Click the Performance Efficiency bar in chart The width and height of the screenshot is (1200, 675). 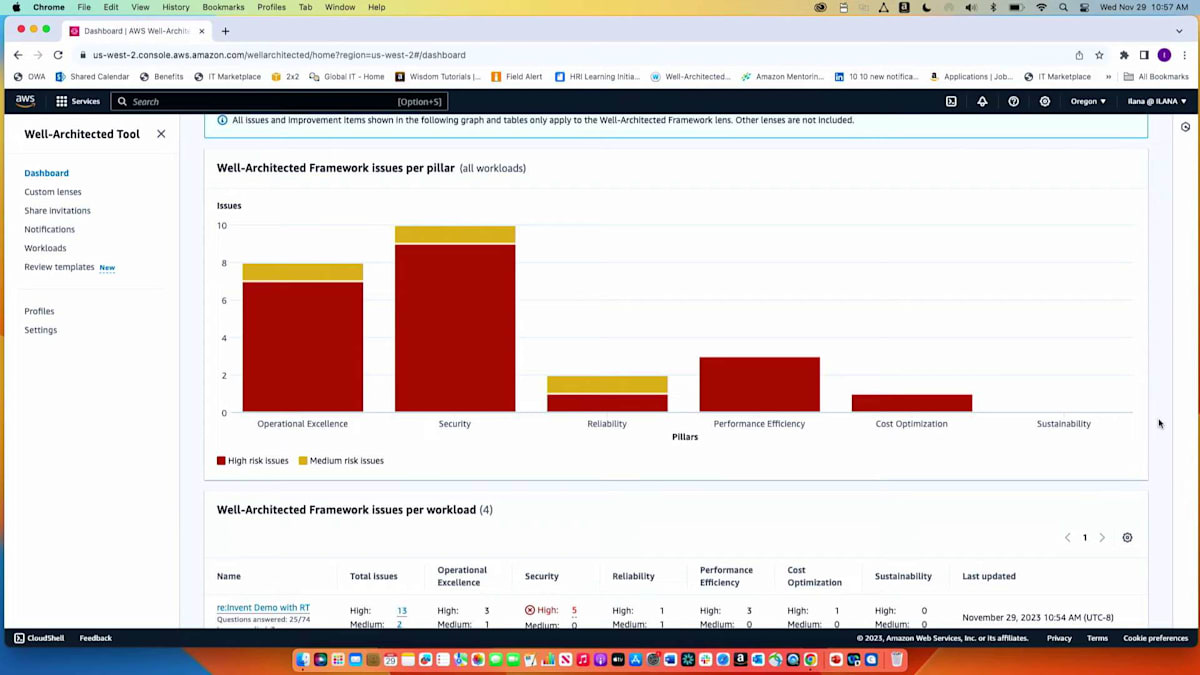coord(760,384)
